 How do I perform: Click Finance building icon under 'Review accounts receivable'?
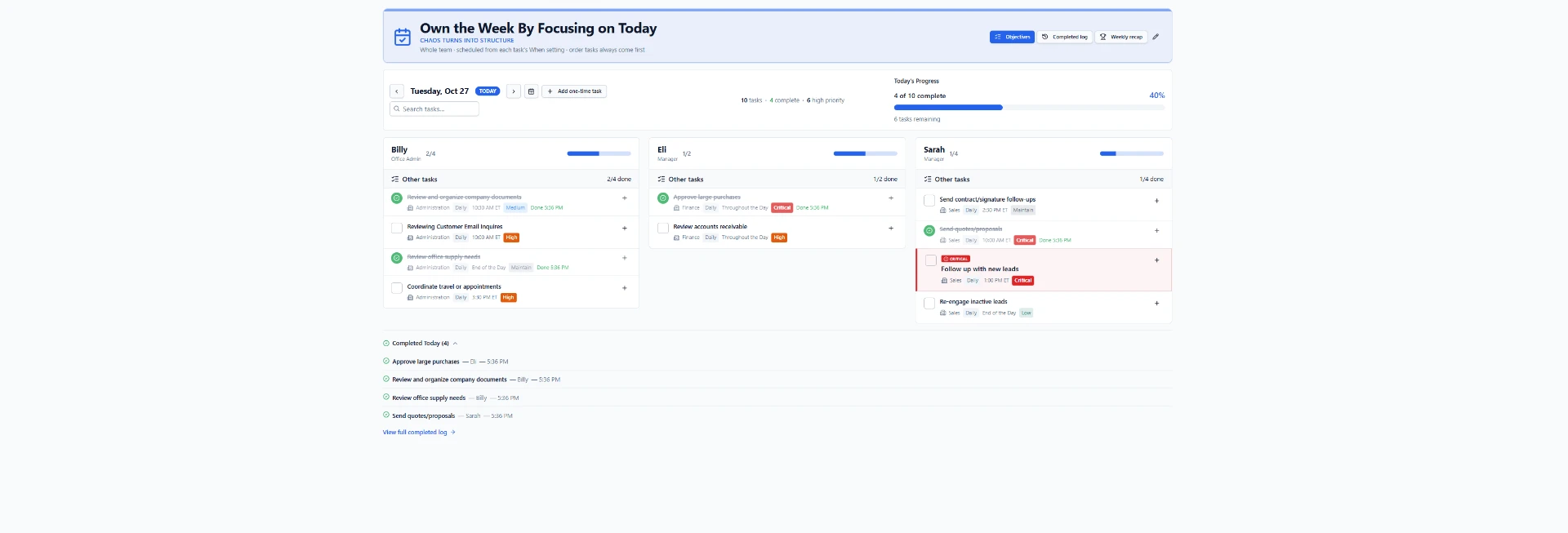[676, 238]
